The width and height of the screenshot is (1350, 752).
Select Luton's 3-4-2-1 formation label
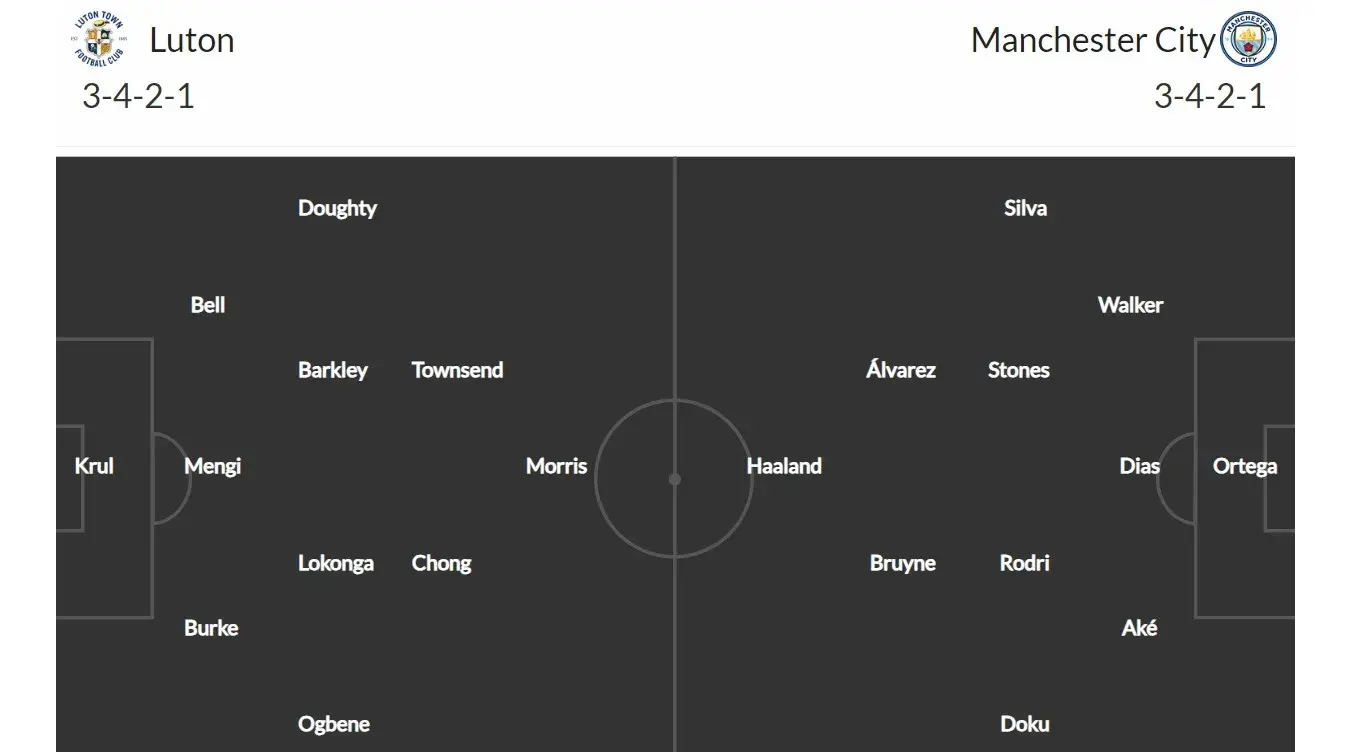tap(138, 96)
